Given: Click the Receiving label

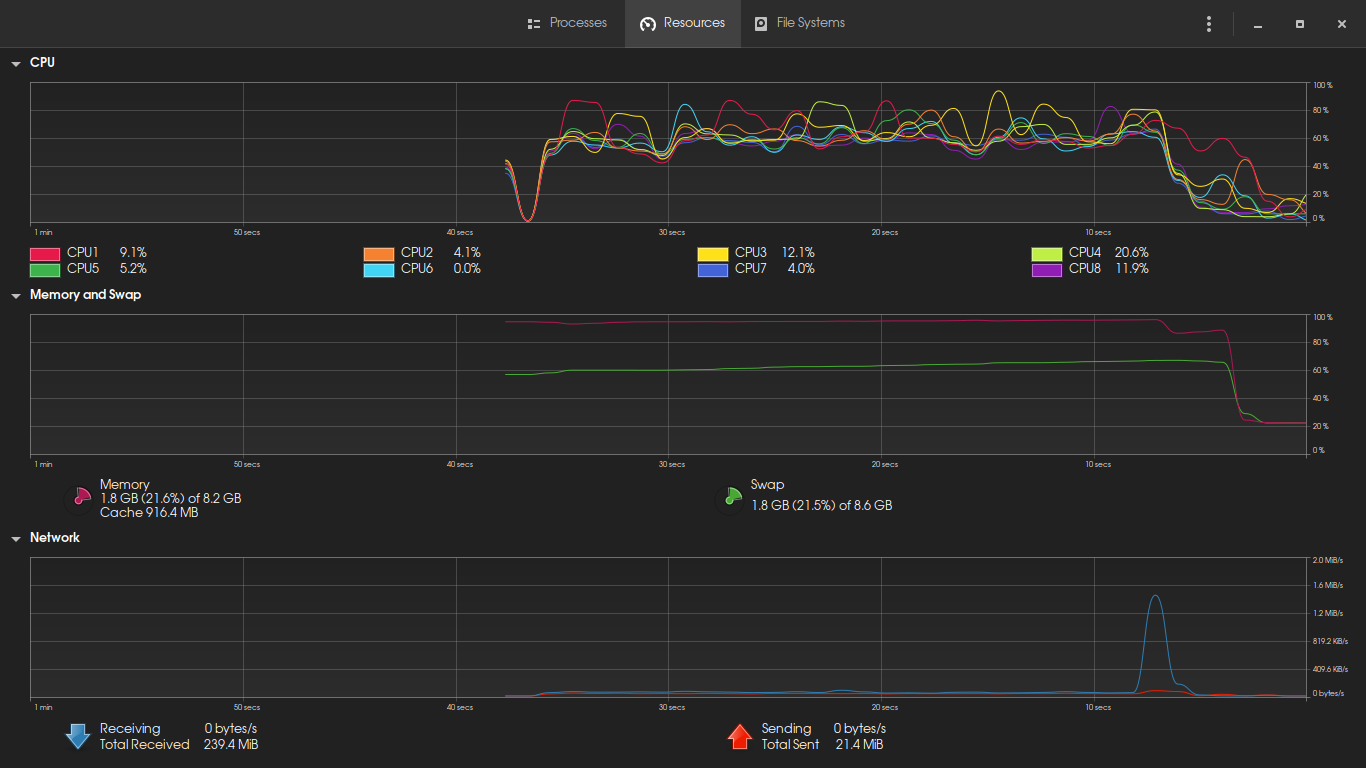Looking at the screenshot, I should (130, 728).
